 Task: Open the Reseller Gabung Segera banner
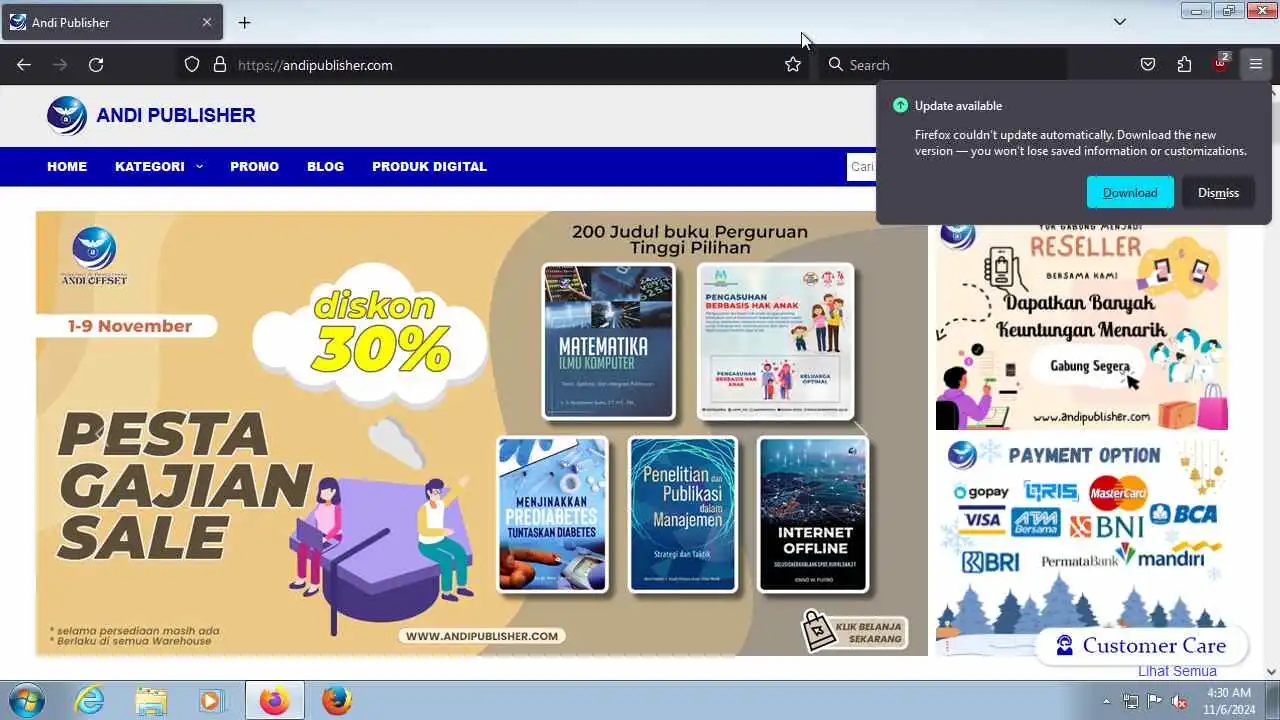pyautogui.click(x=1082, y=326)
